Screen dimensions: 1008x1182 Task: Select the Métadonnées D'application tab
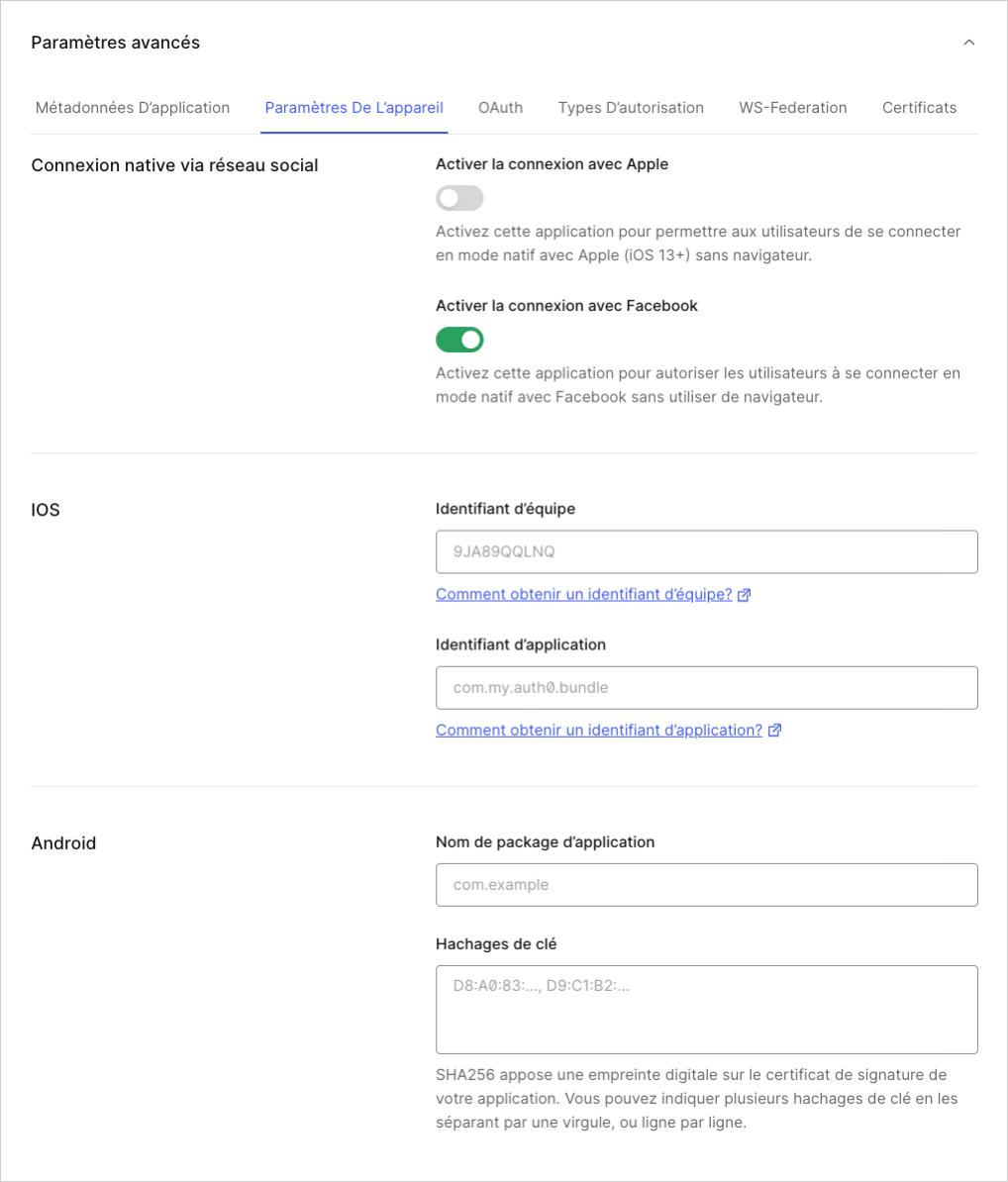(132, 108)
